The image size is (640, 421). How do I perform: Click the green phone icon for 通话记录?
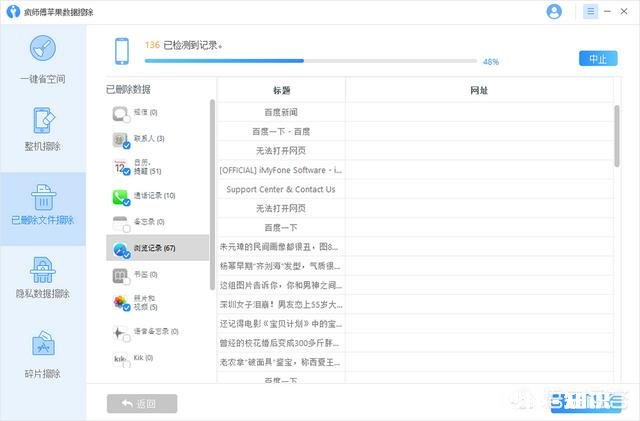click(120, 197)
